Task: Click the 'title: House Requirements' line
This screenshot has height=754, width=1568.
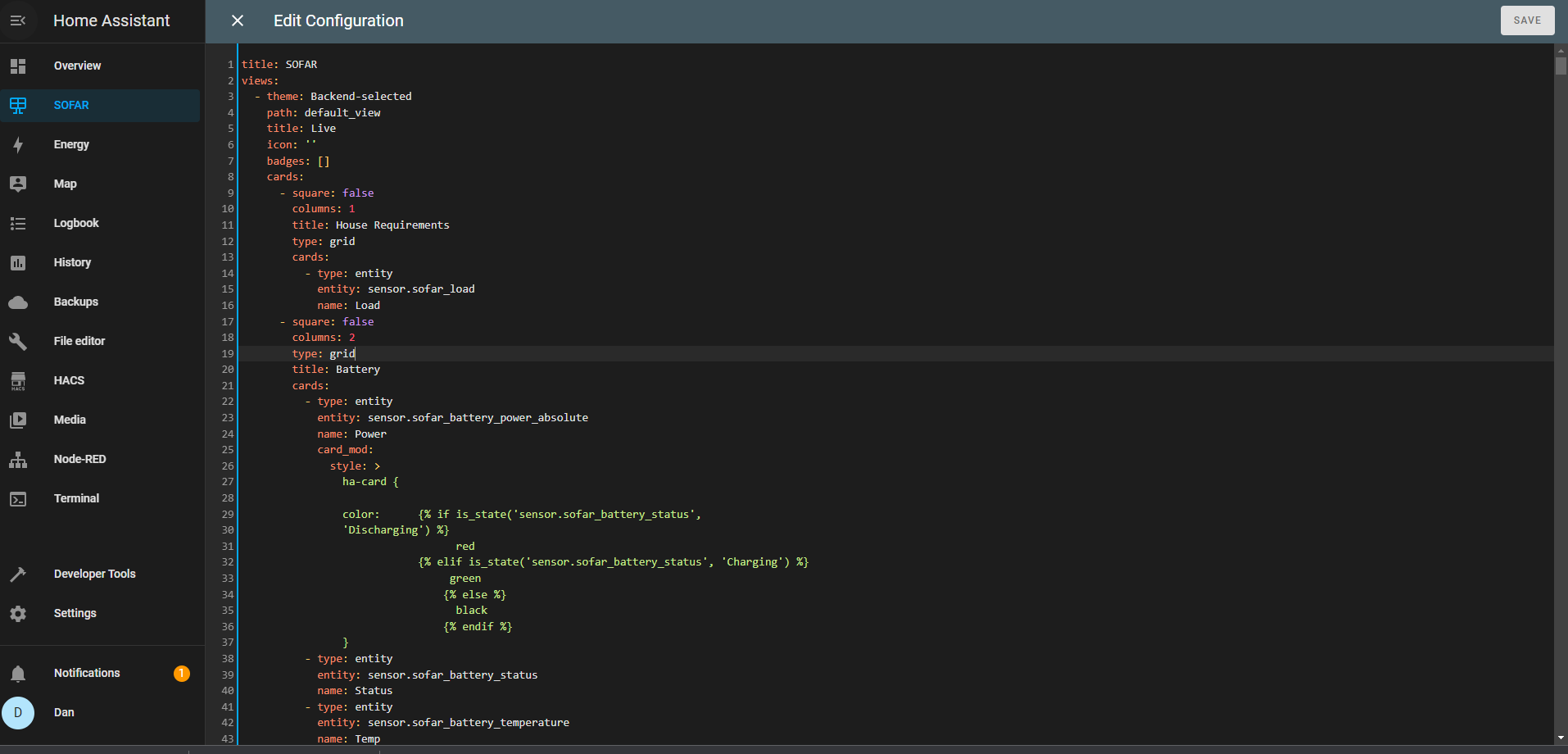Action: pos(370,225)
